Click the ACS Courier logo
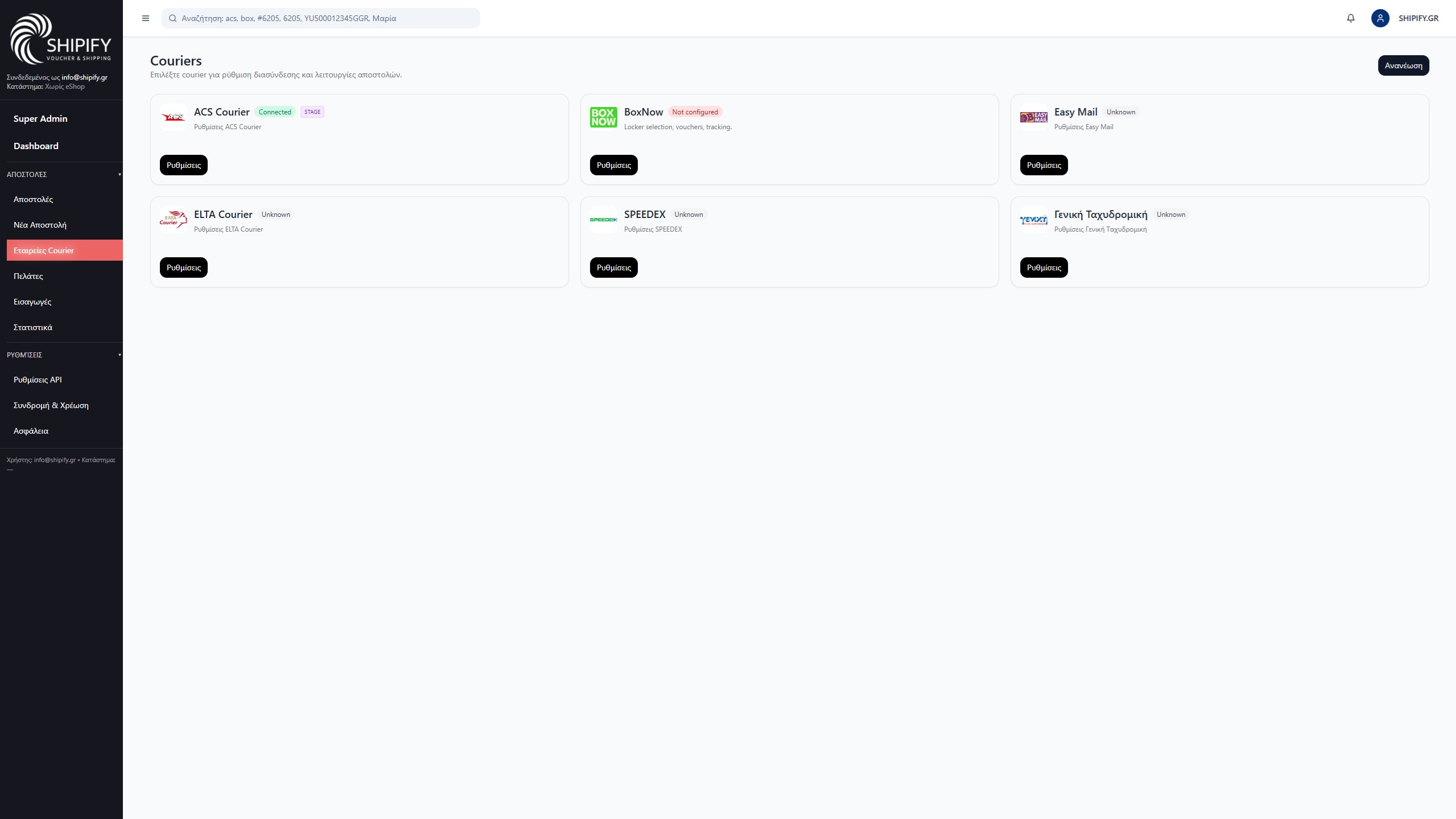This screenshot has width=1456, height=819. pyautogui.click(x=173, y=117)
